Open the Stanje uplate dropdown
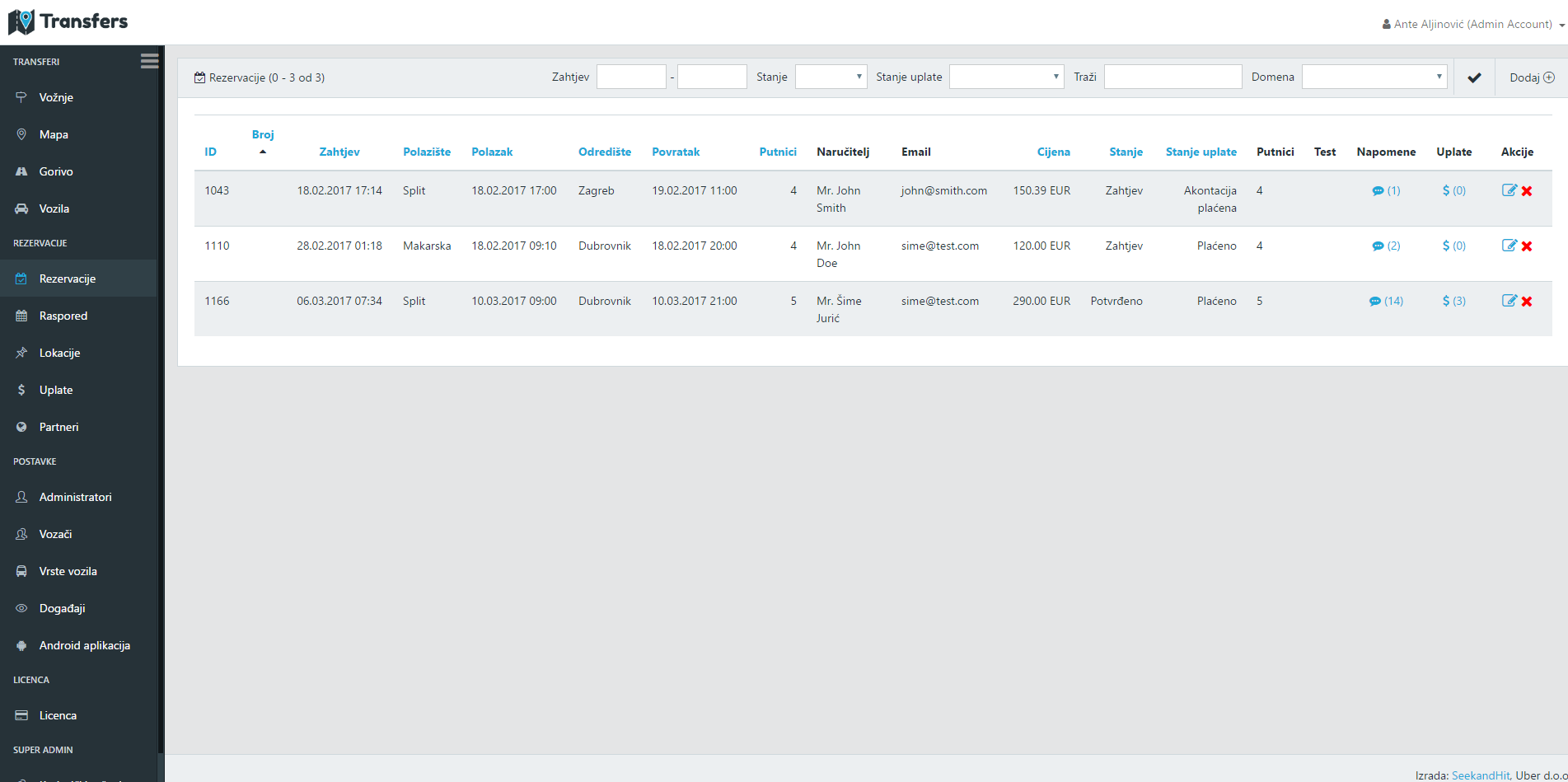The image size is (1568, 782). click(1006, 77)
